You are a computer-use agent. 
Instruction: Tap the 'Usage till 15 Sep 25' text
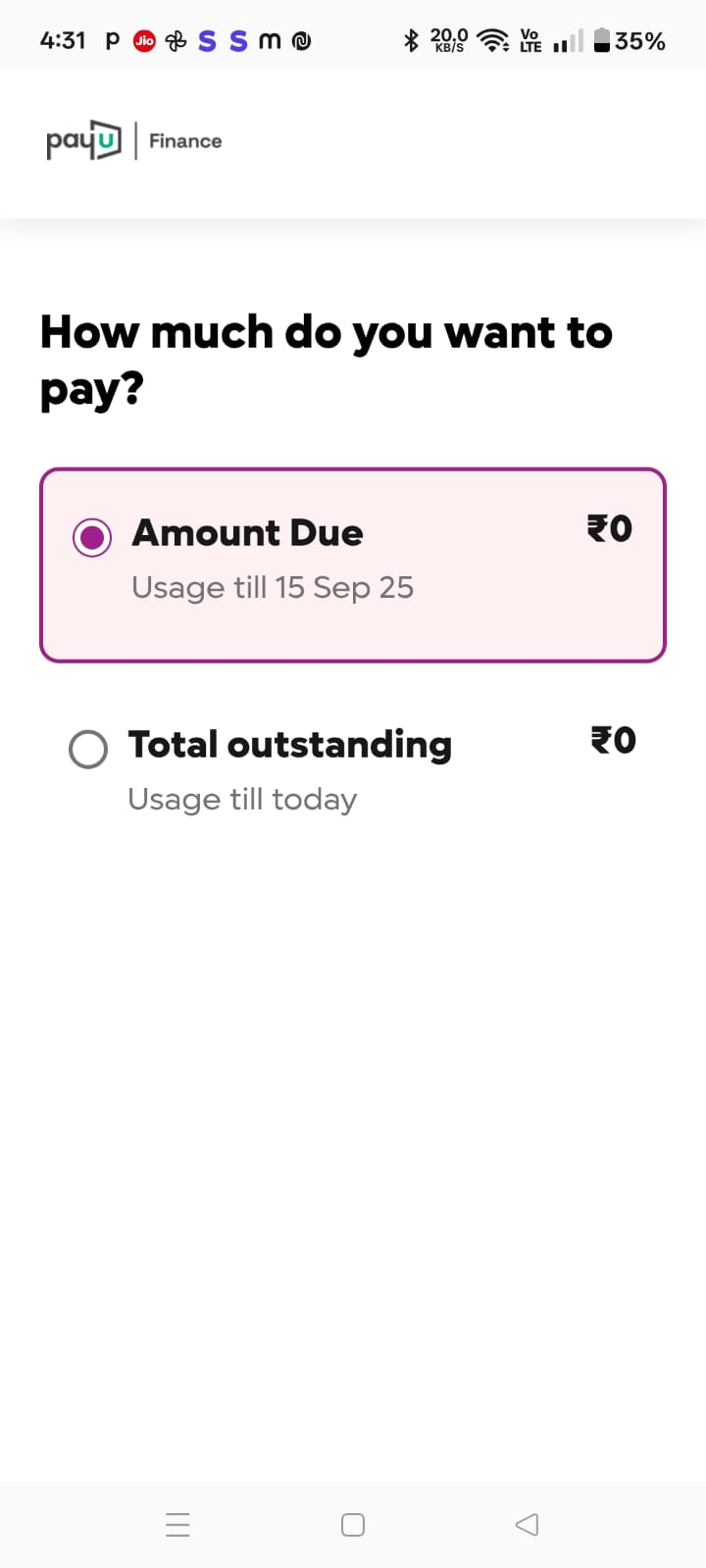point(273,587)
